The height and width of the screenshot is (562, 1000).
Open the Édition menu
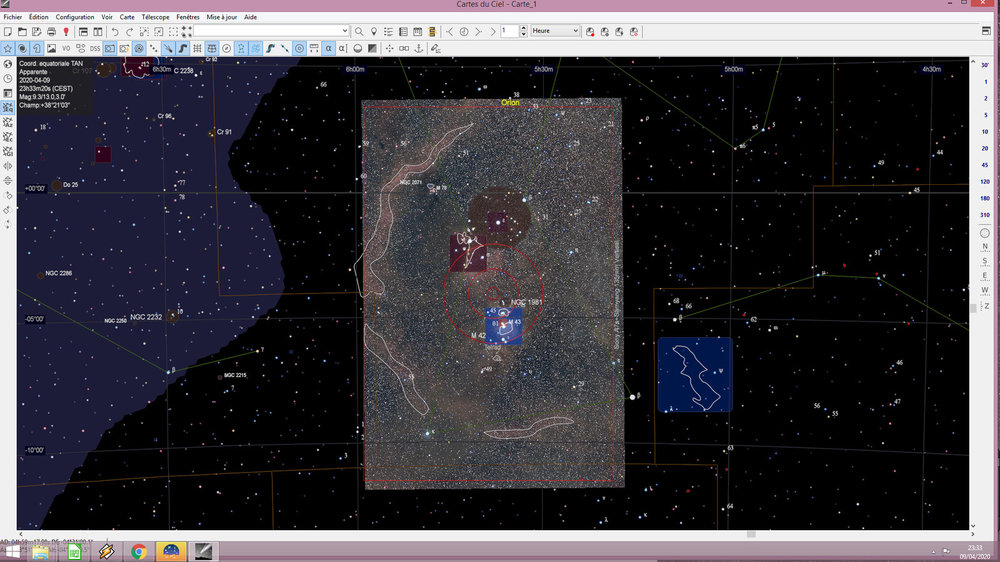click(38, 17)
